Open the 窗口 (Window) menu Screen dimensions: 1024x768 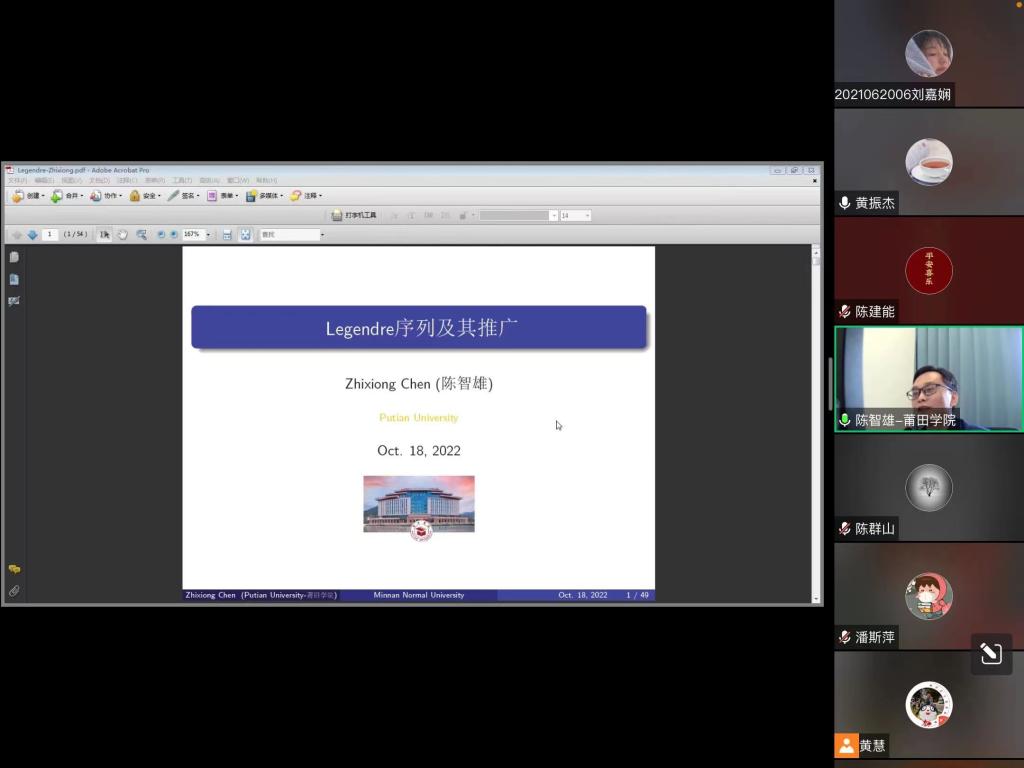[237, 181]
